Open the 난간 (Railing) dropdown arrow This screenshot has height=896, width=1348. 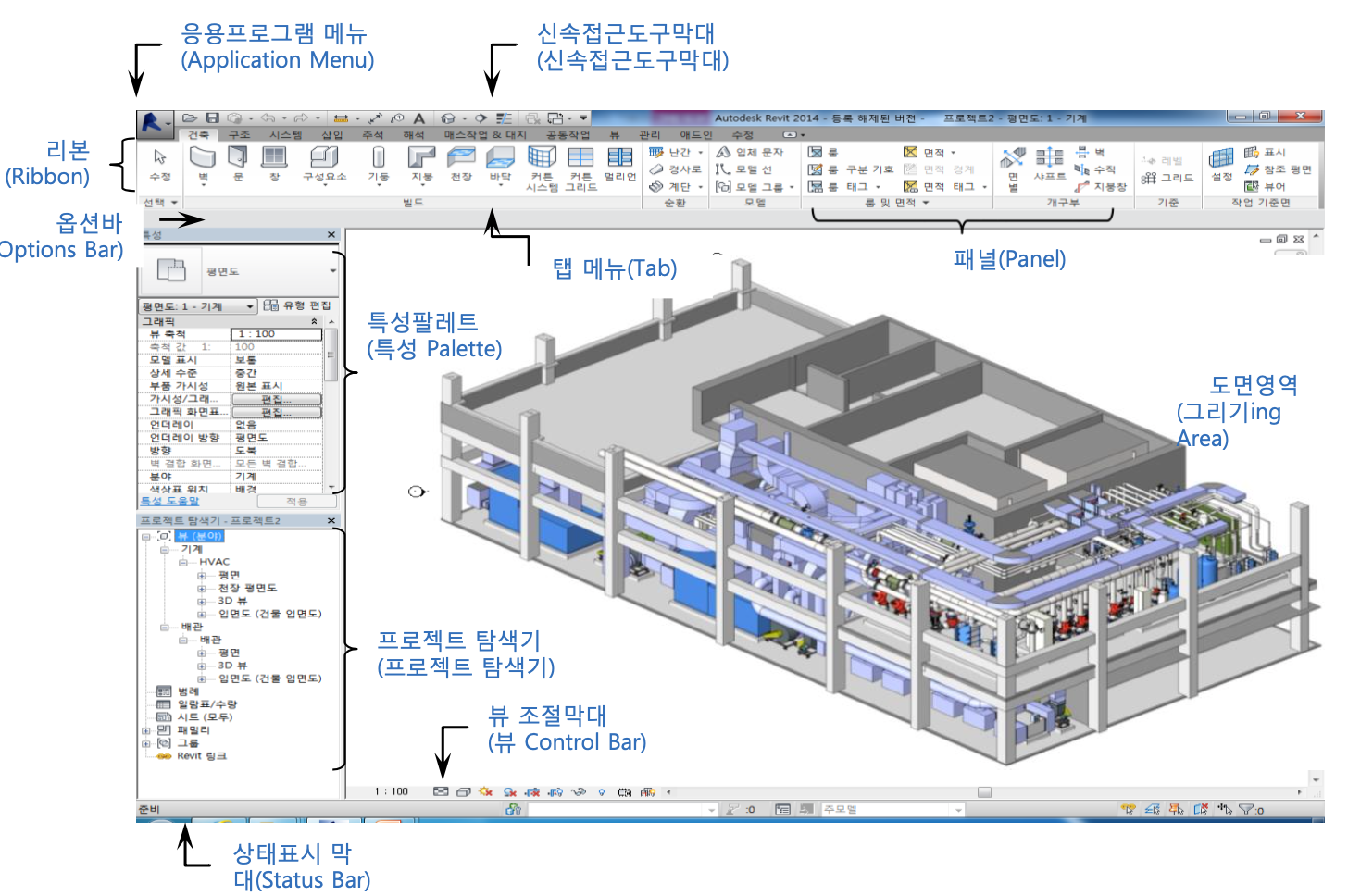701,152
